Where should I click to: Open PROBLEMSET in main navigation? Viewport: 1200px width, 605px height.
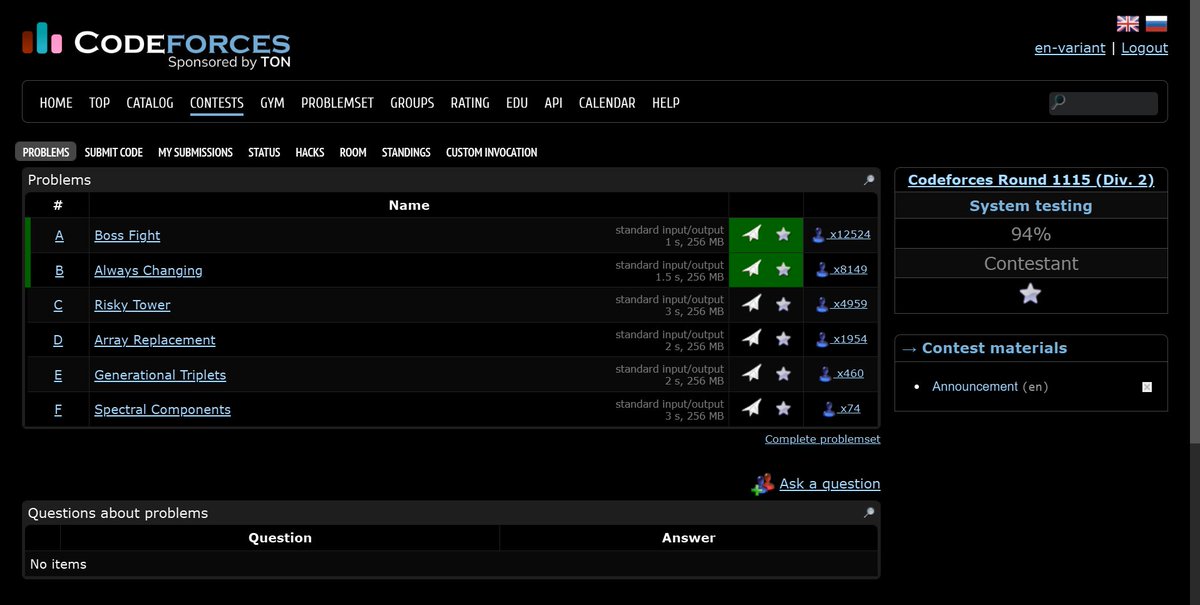(337, 103)
